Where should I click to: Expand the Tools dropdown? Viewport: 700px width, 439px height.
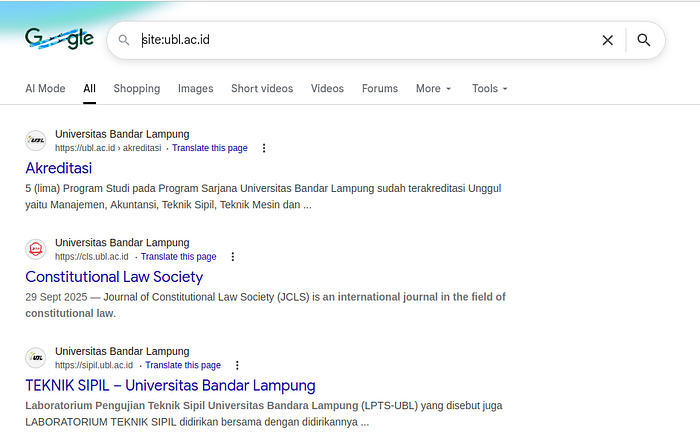[x=490, y=88]
